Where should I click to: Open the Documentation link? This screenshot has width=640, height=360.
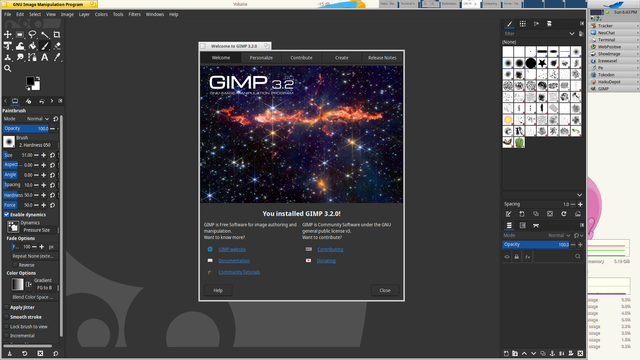pos(234,261)
